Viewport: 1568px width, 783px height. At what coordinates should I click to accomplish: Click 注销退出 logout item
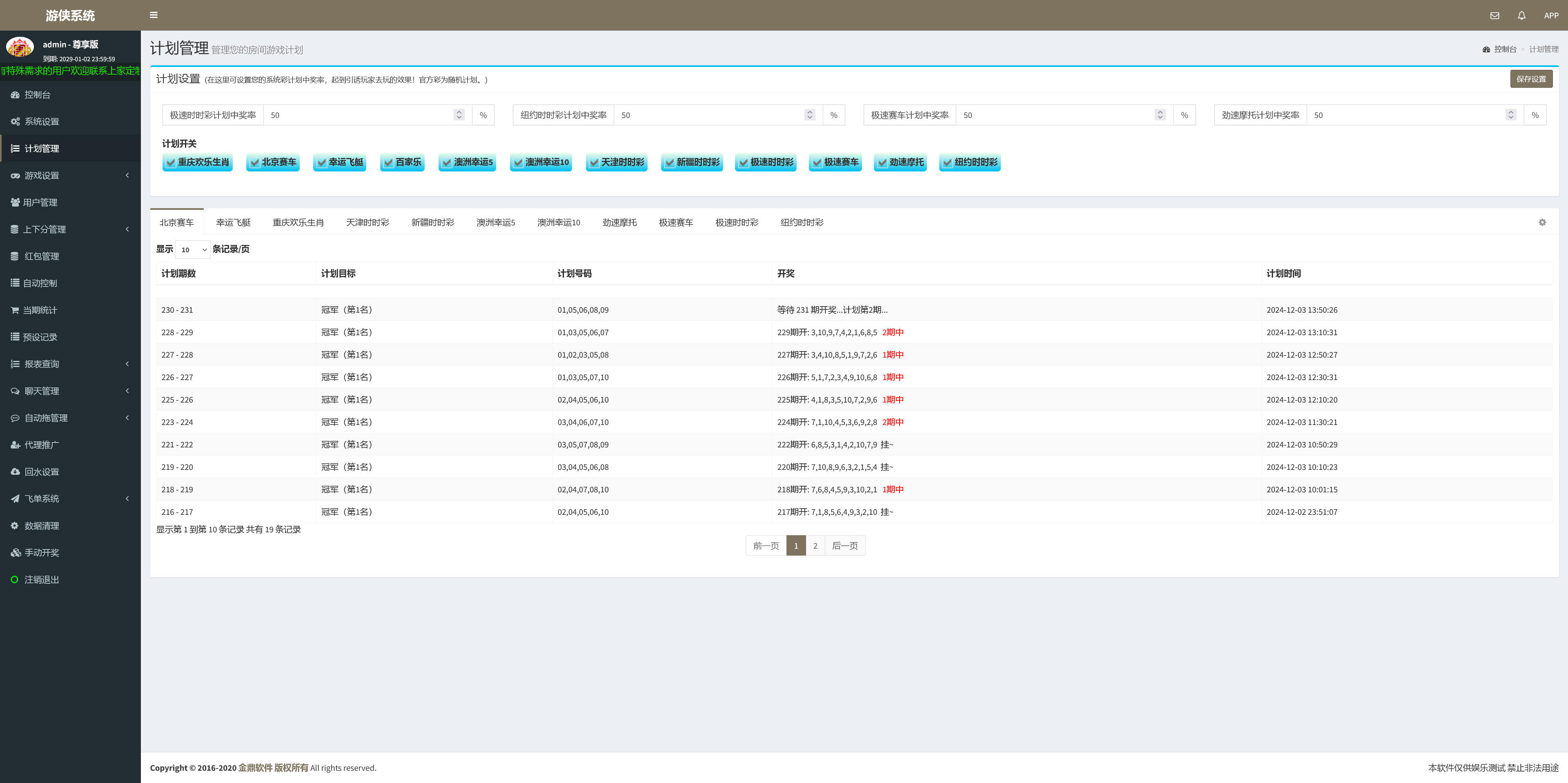click(x=41, y=580)
